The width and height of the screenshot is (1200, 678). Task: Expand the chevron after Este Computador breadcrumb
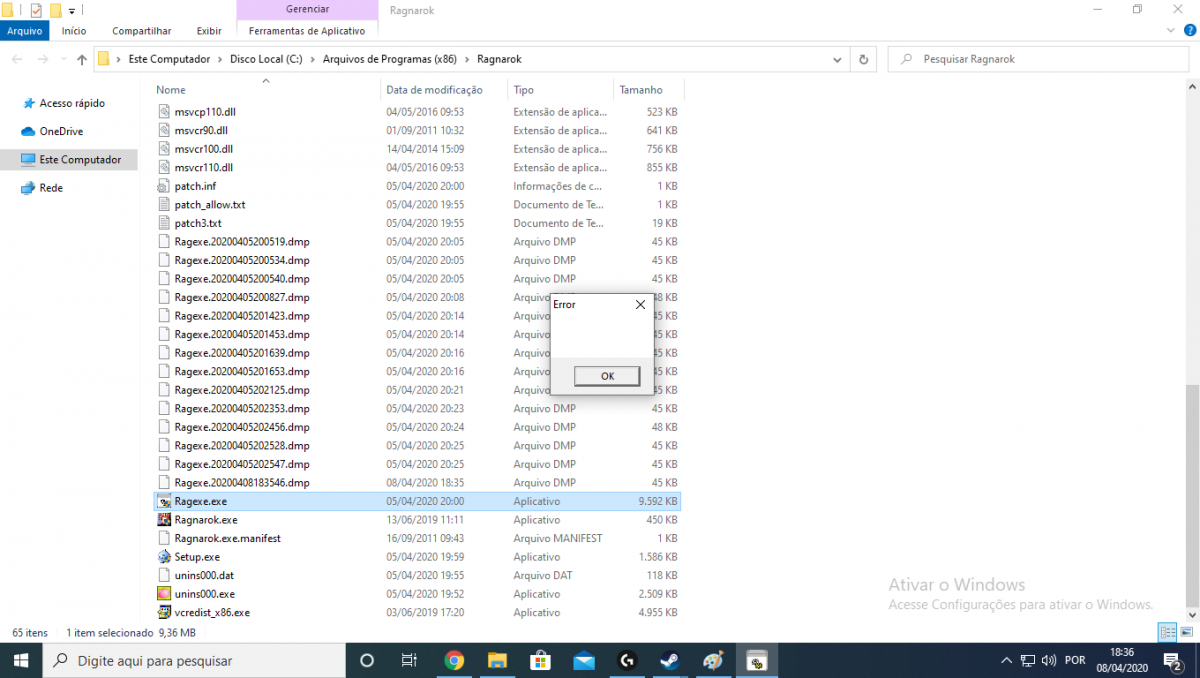(x=220, y=60)
